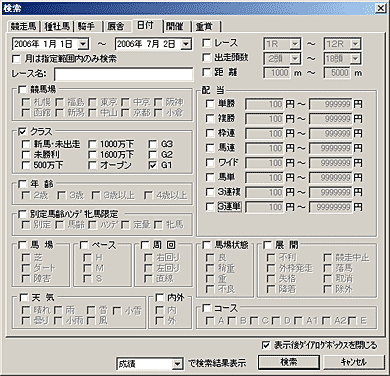Check the 3連複 payout checkbox
390x376 pixels.
tap(210, 192)
